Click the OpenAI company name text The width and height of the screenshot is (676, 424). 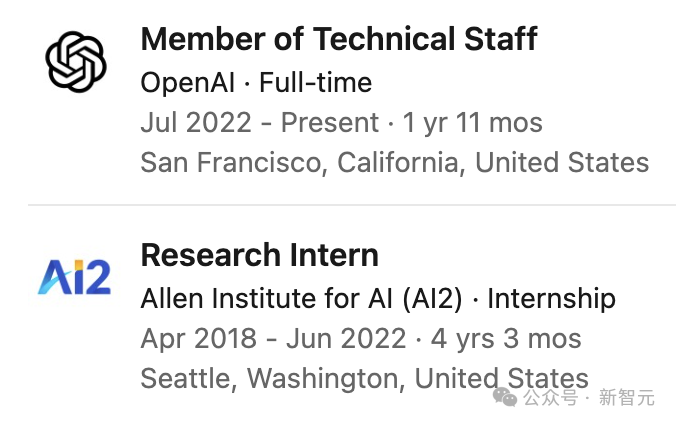pyautogui.click(x=188, y=82)
